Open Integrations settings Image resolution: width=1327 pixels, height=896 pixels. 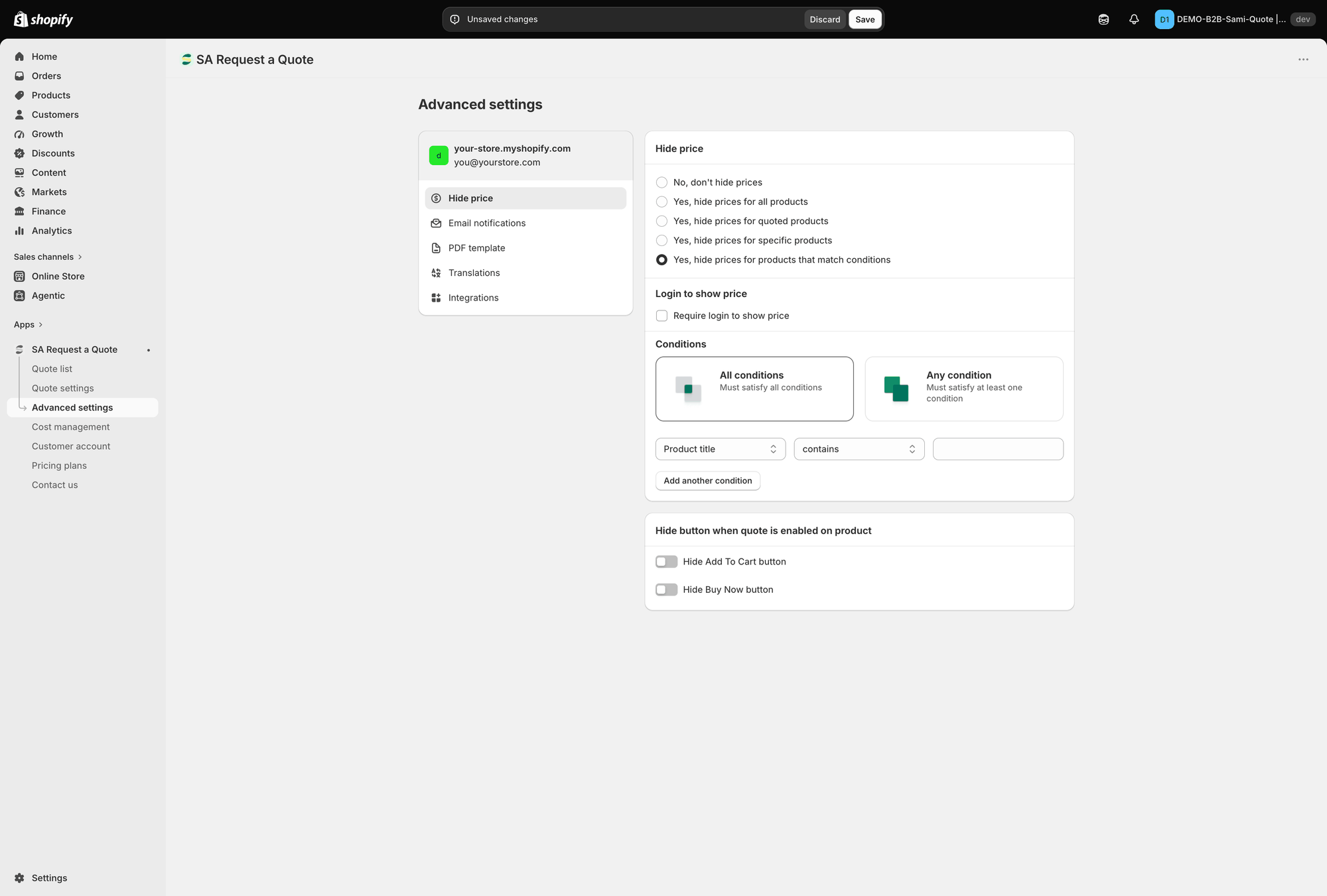coord(525,298)
